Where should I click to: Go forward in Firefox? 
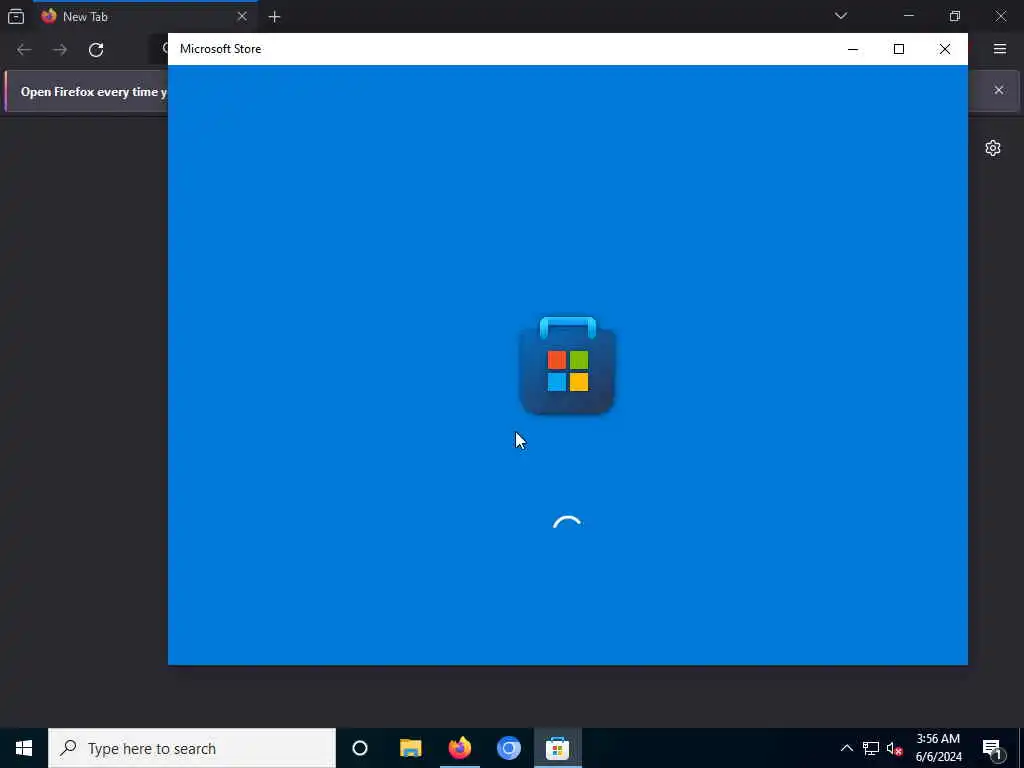point(60,50)
